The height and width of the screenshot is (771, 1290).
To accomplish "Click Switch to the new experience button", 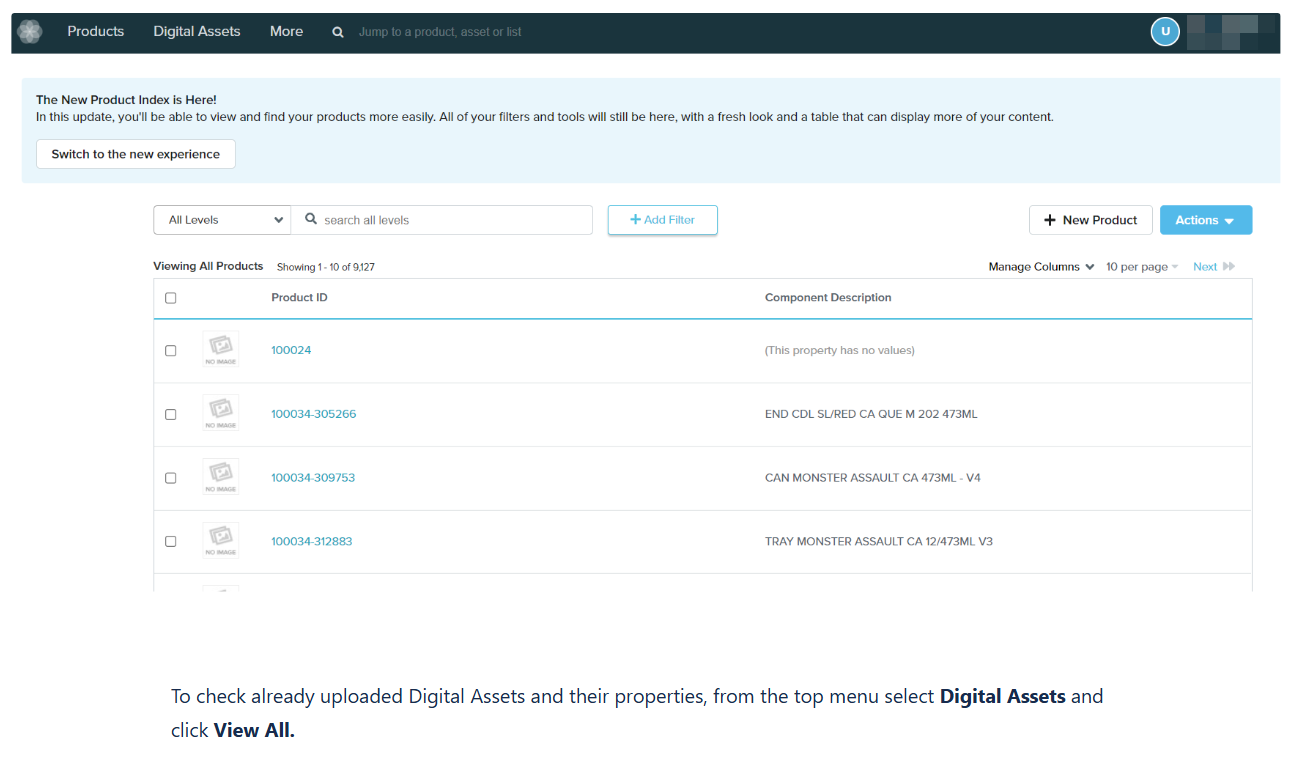I will (136, 154).
